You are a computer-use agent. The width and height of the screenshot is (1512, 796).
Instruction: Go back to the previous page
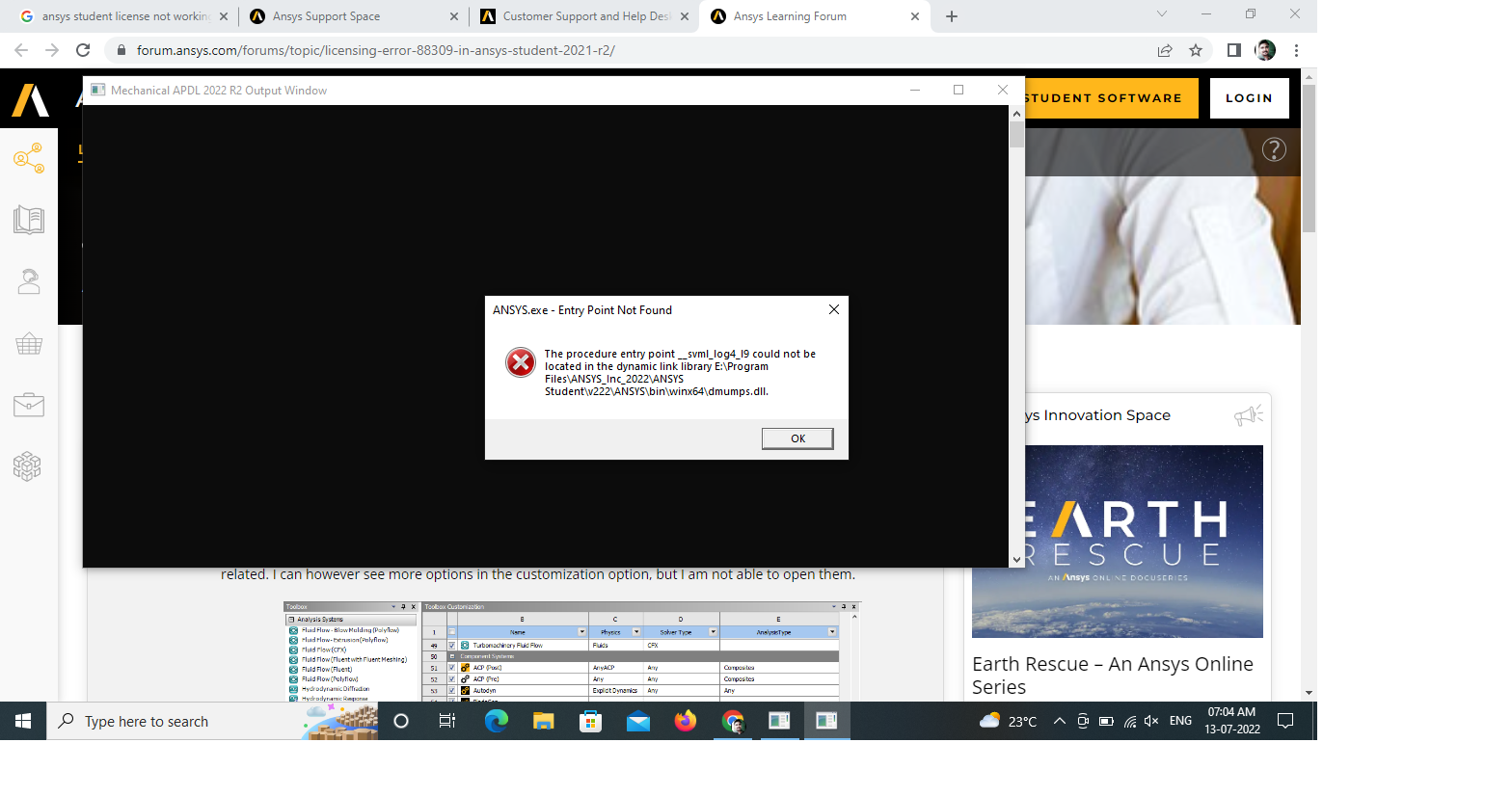21,50
